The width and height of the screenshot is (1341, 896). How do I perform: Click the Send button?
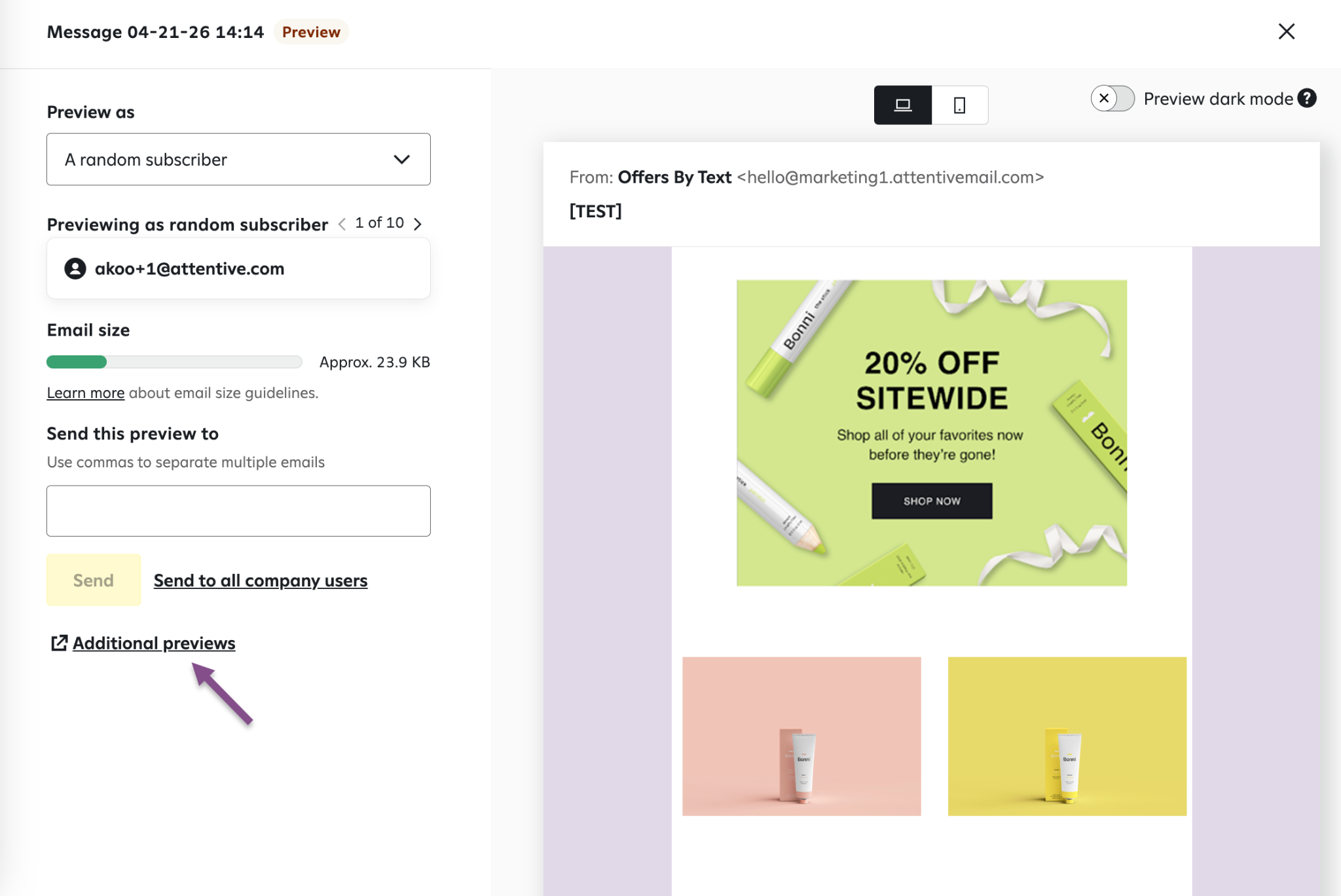[x=94, y=580]
